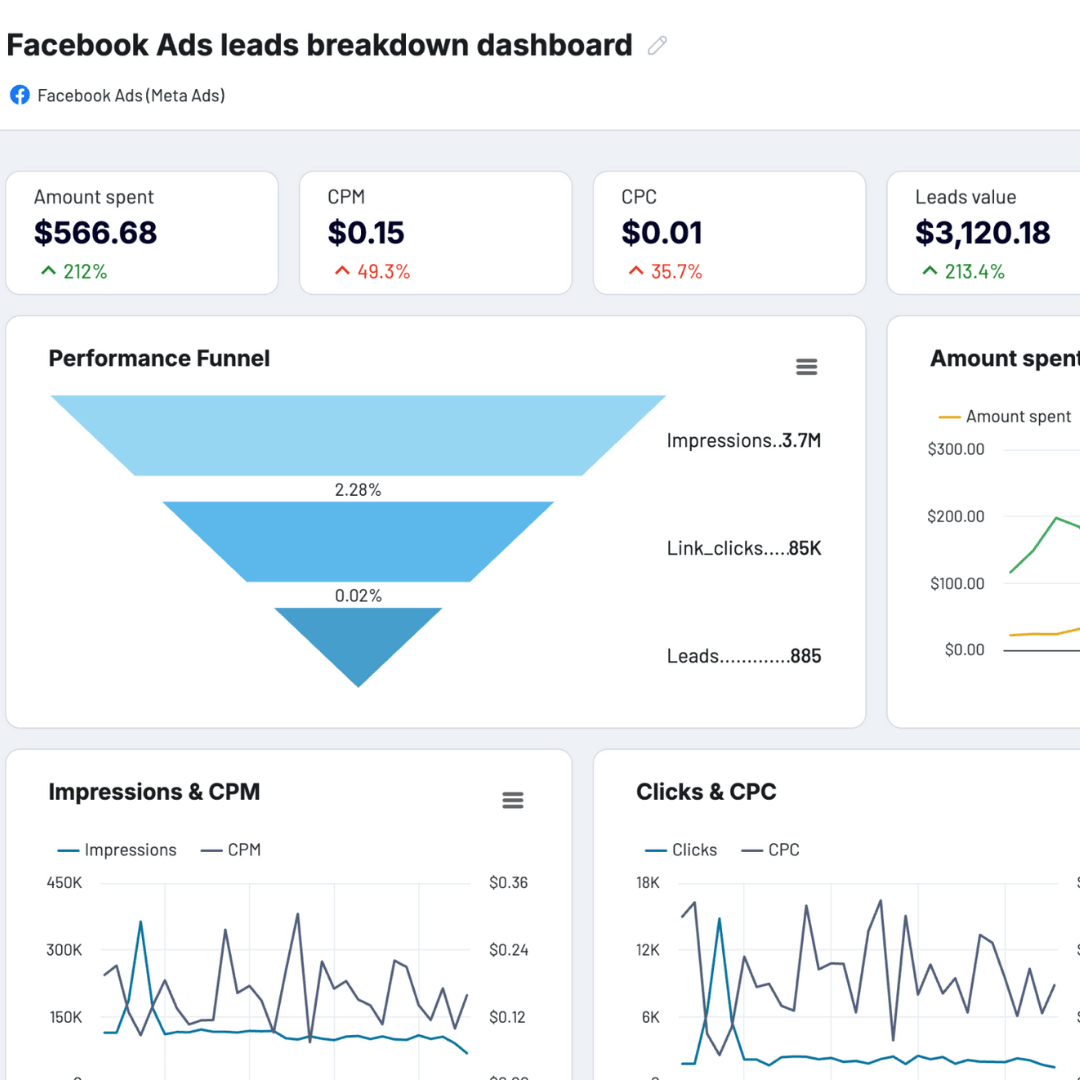Click the Facebook Ads (Meta Ads) source link
Image resolution: width=1080 pixels, height=1080 pixels.
pos(131,95)
